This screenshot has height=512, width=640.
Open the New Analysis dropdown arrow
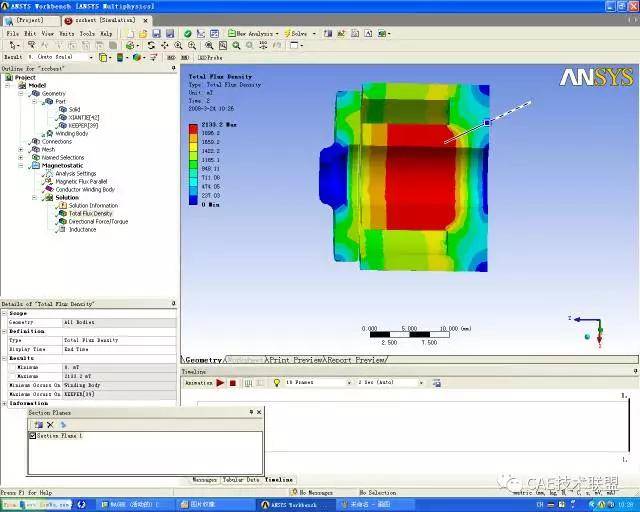click(x=277, y=33)
